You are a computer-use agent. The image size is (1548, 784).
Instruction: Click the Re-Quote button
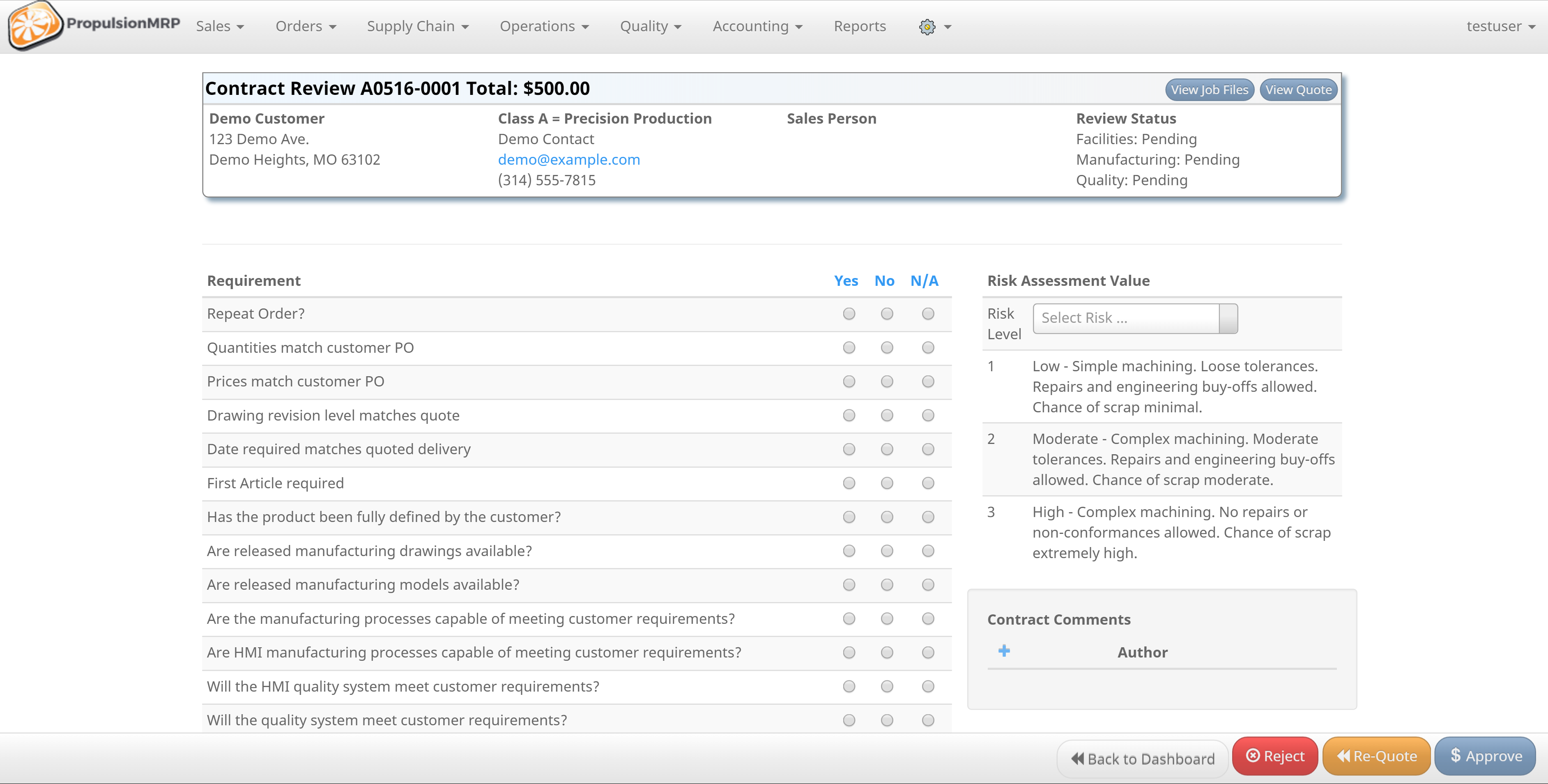point(1376,756)
